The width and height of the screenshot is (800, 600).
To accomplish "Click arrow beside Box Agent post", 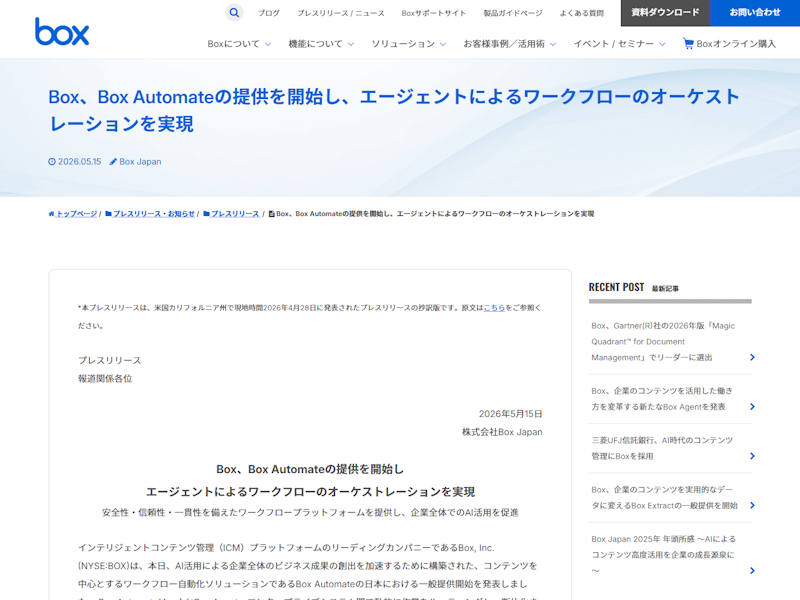I will pyautogui.click(x=752, y=407).
